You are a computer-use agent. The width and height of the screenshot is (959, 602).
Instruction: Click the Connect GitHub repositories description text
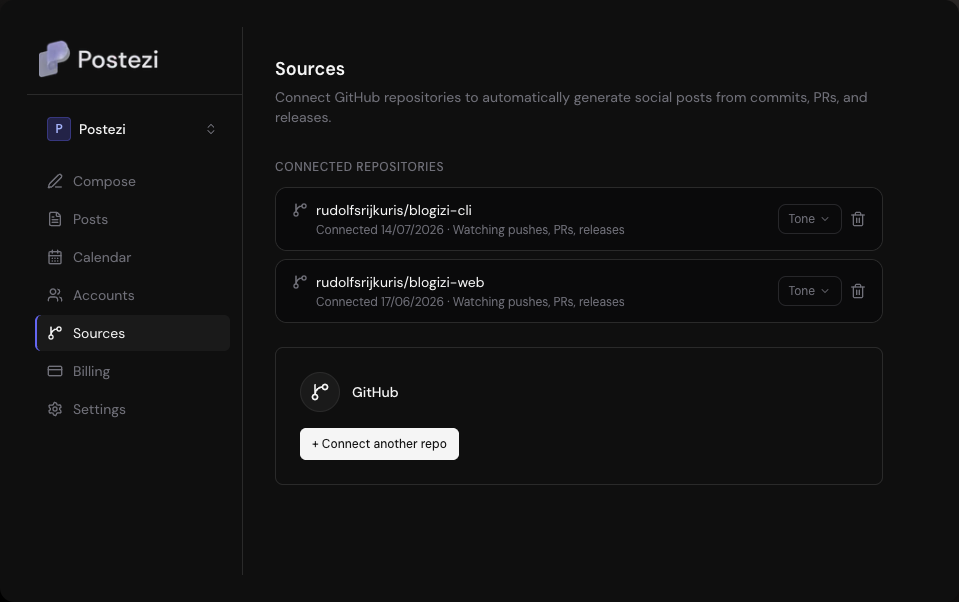point(571,107)
